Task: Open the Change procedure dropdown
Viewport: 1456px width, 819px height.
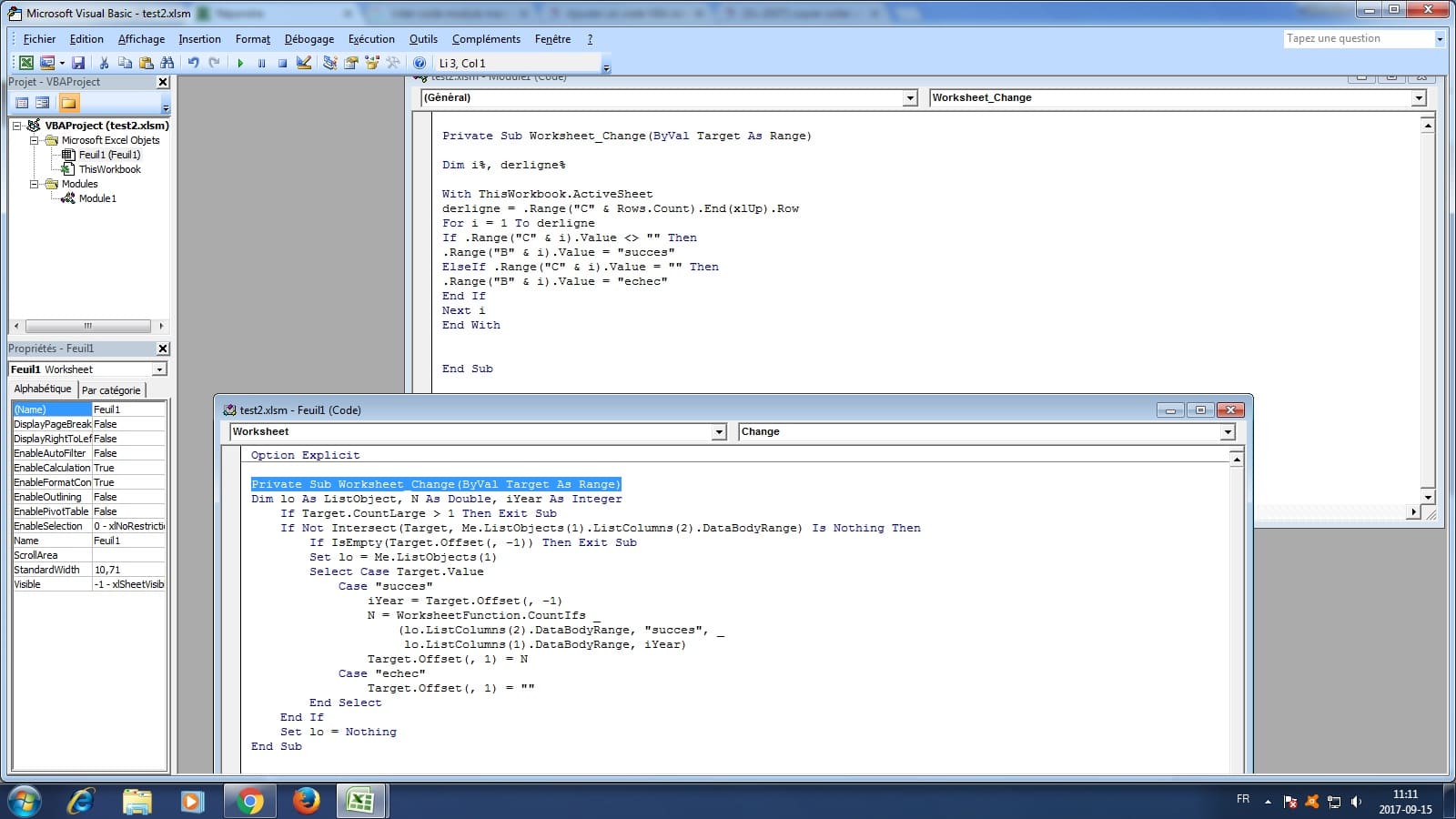Action: point(1228,432)
